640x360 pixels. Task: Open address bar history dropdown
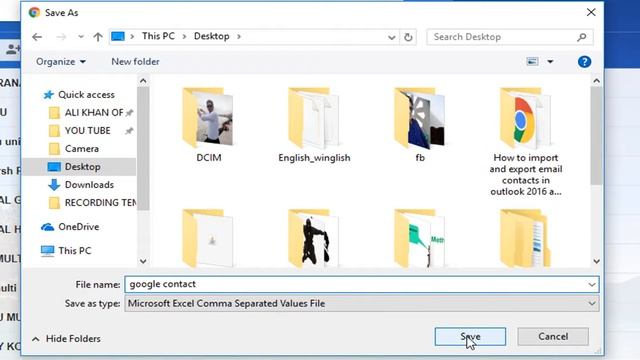click(x=391, y=38)
